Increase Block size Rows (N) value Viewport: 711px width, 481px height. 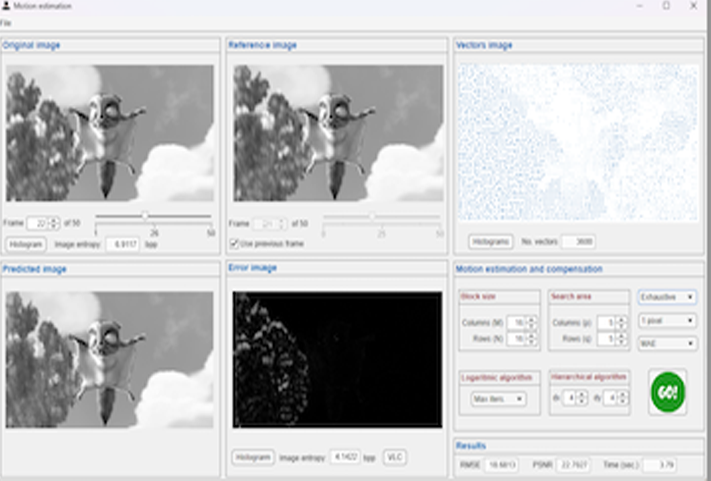532,336
